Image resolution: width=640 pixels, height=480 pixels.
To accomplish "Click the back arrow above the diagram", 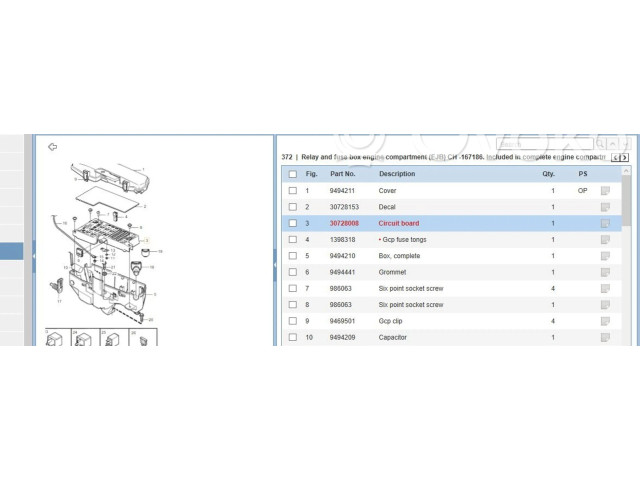I will point(52,147).
